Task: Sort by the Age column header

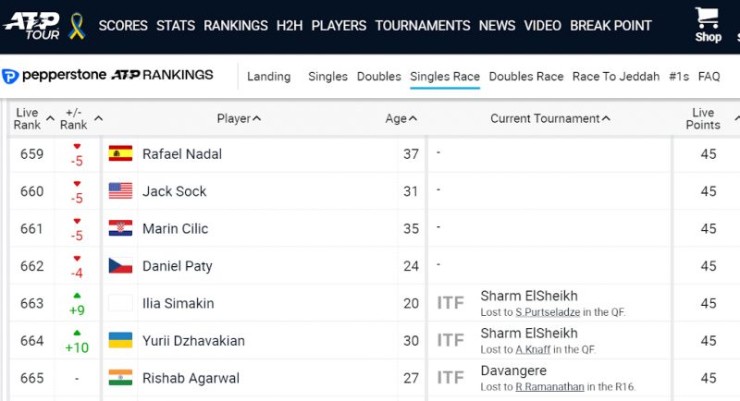Action: 401,119
